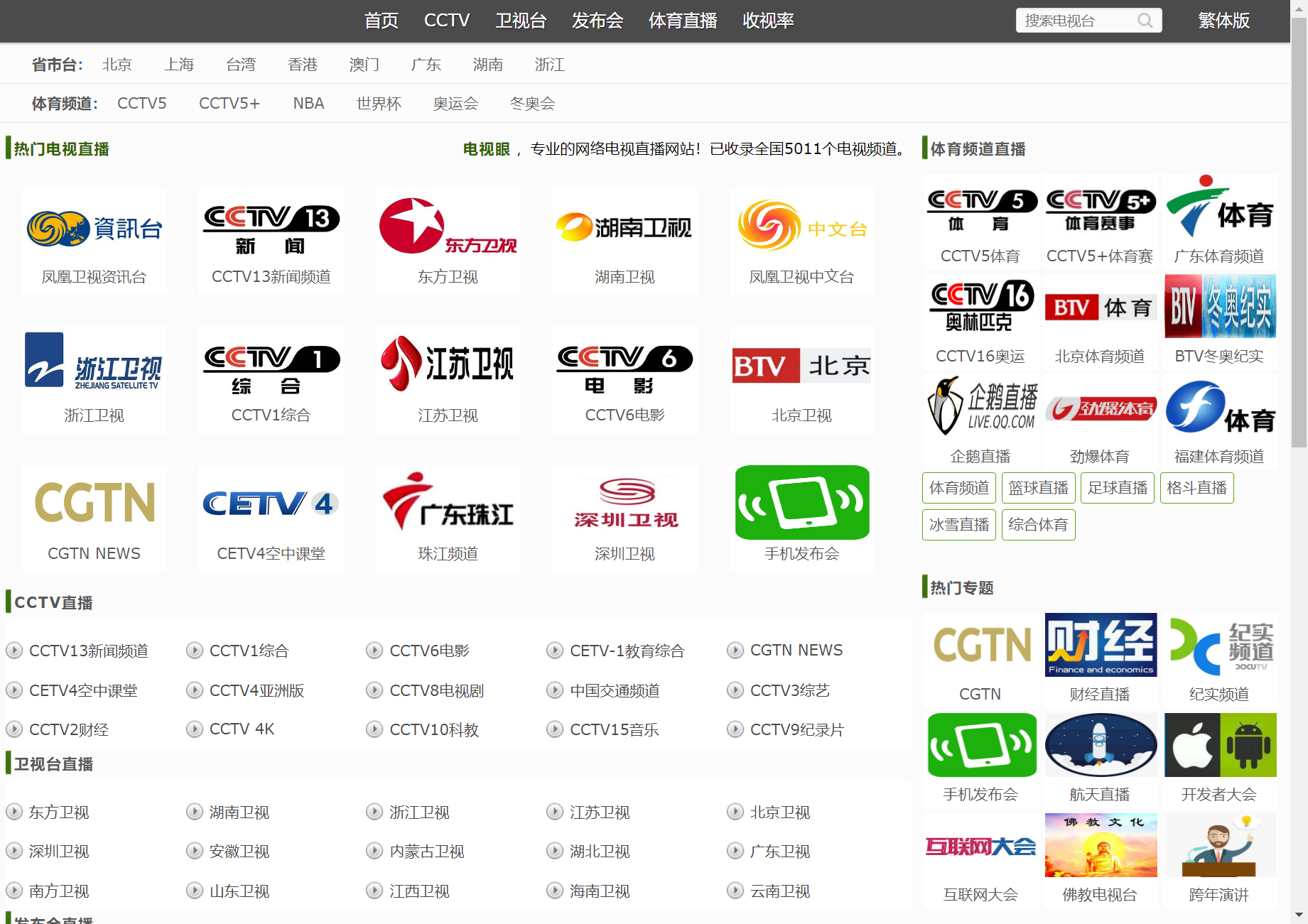Open the 香港 province link

[303, 65]
